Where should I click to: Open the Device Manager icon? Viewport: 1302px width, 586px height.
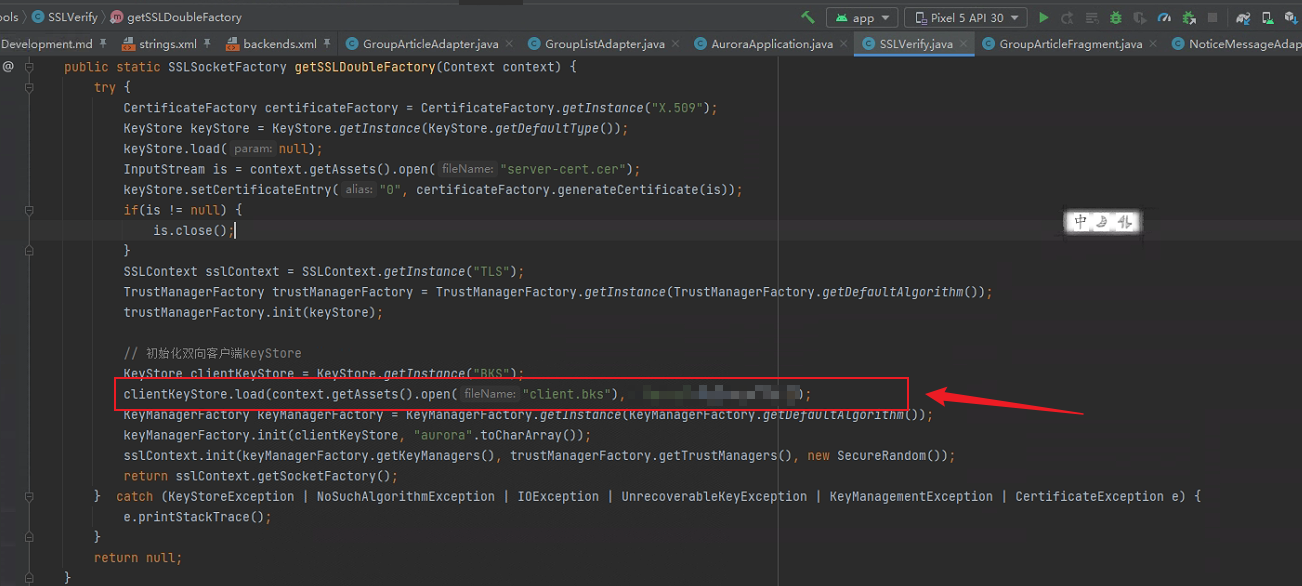click(x=1267, y=18)
